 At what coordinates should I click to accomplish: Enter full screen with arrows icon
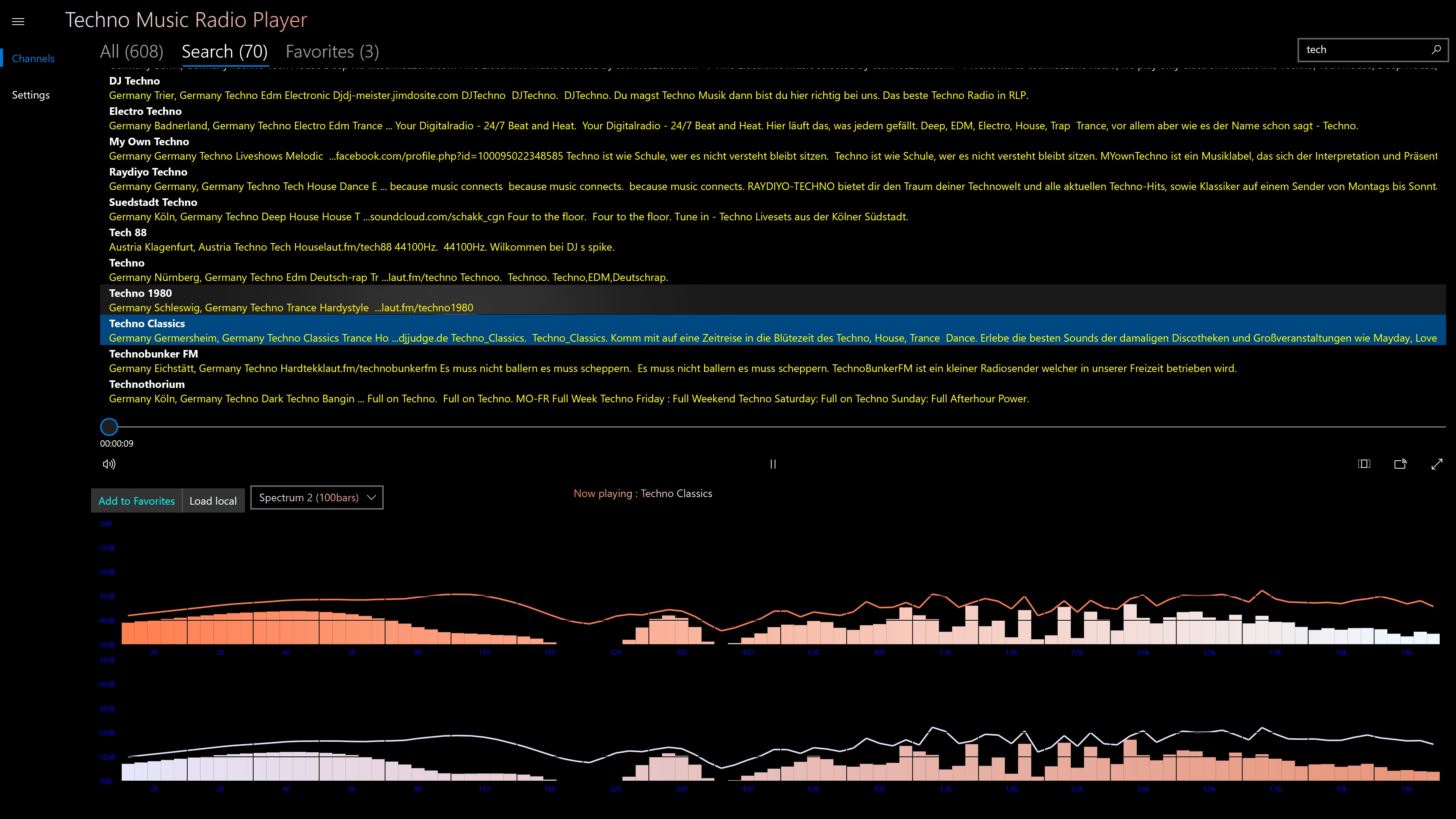(1436, 464)
